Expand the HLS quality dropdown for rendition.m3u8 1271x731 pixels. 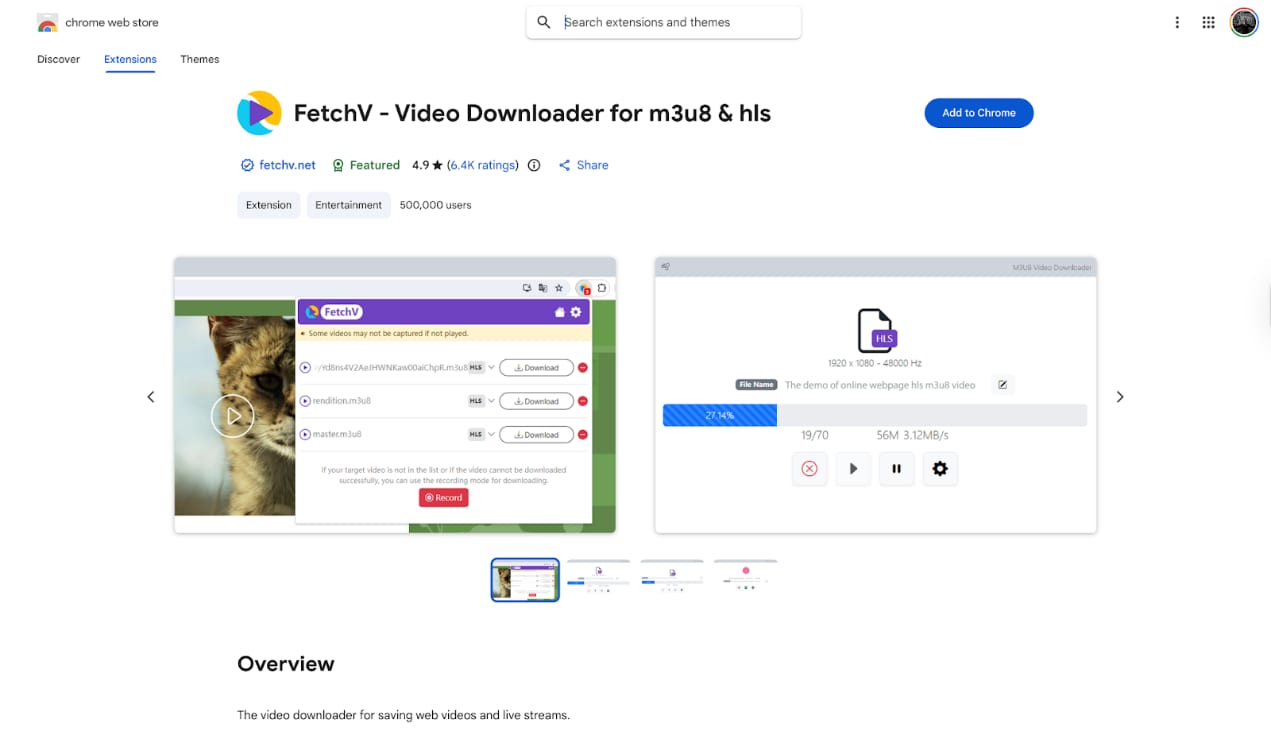click(x=490, y=401)
